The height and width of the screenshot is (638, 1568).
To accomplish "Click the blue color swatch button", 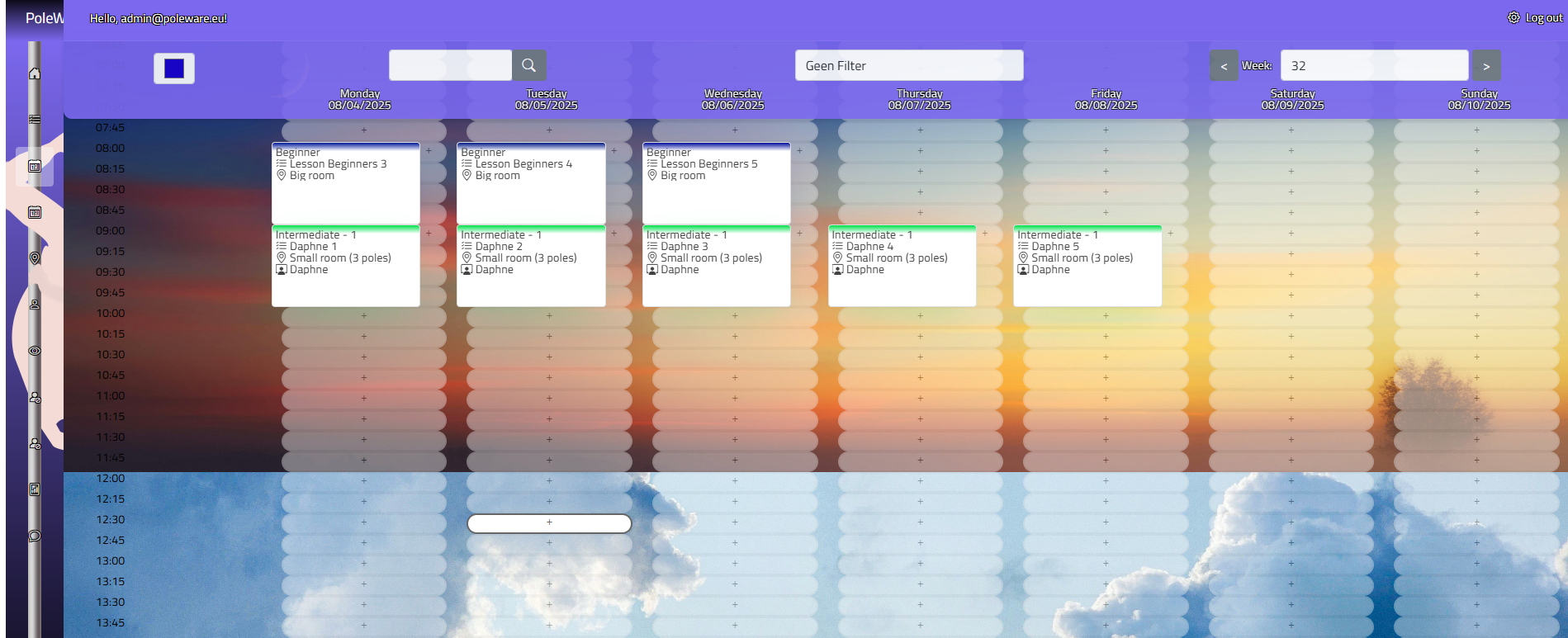I will [x=174, y=69].
